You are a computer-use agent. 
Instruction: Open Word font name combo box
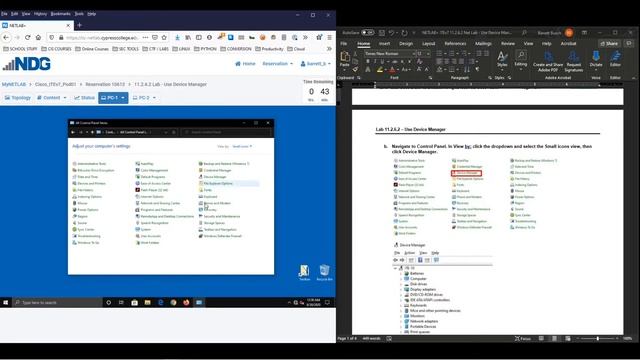point(390,53)
